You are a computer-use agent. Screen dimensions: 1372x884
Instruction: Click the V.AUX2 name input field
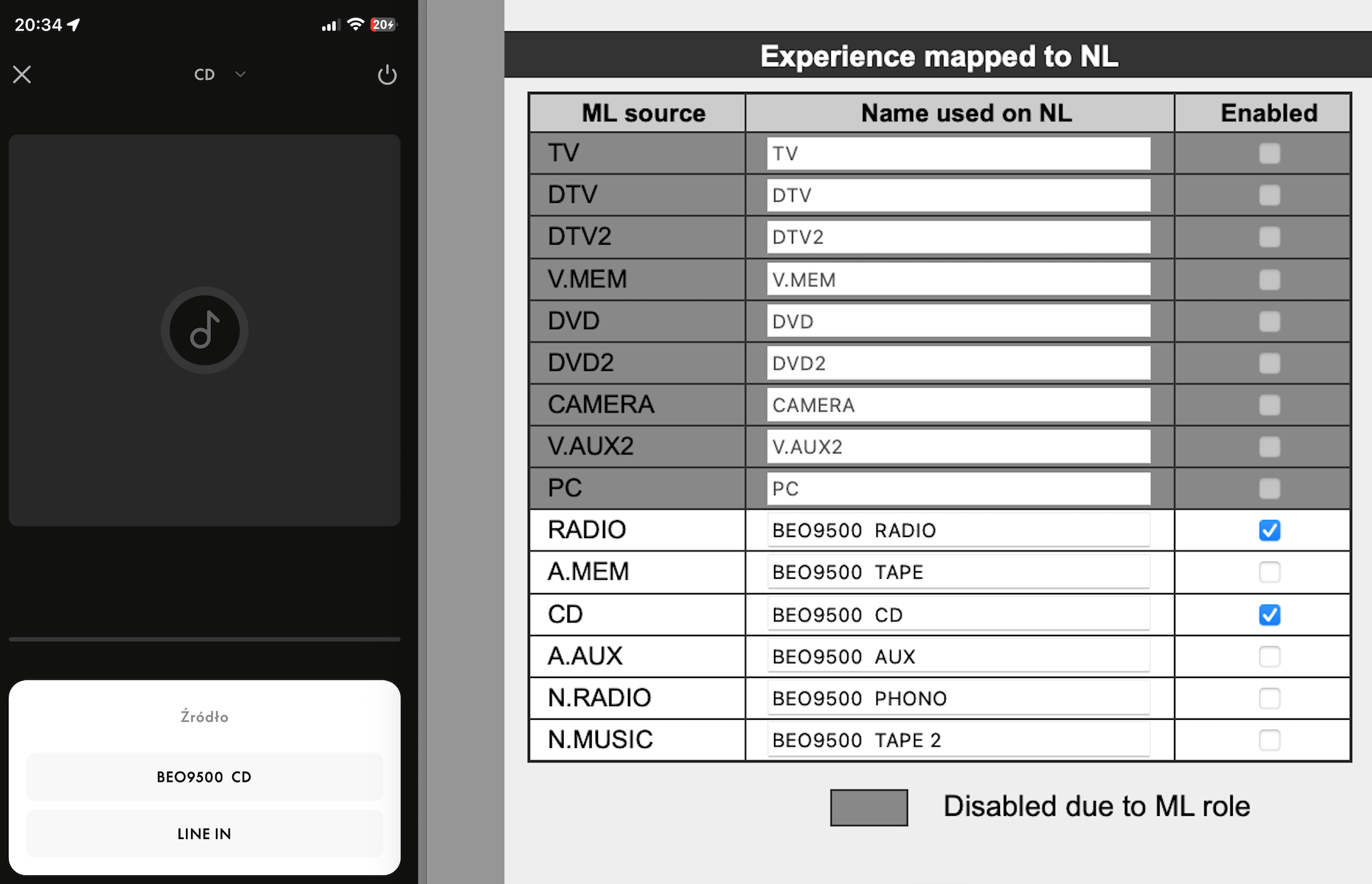958,446
